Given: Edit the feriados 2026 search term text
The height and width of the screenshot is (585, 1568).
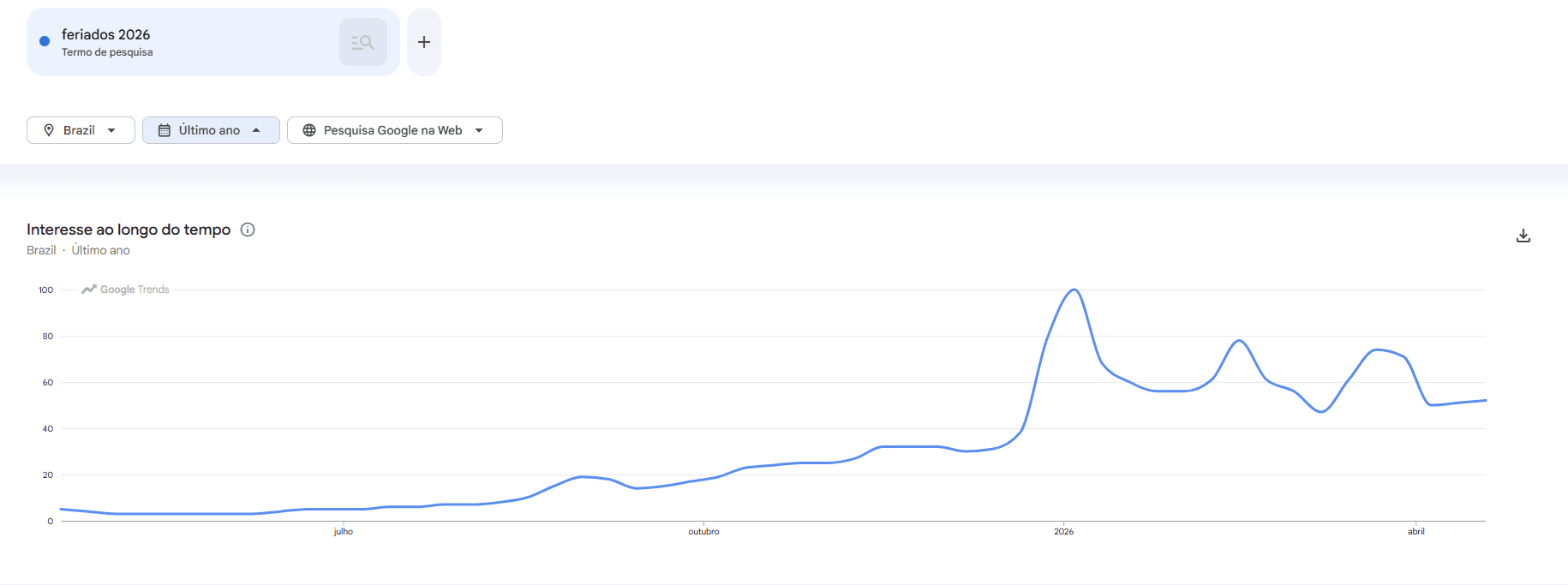Looking at the screenshot, I should (105, 34).
